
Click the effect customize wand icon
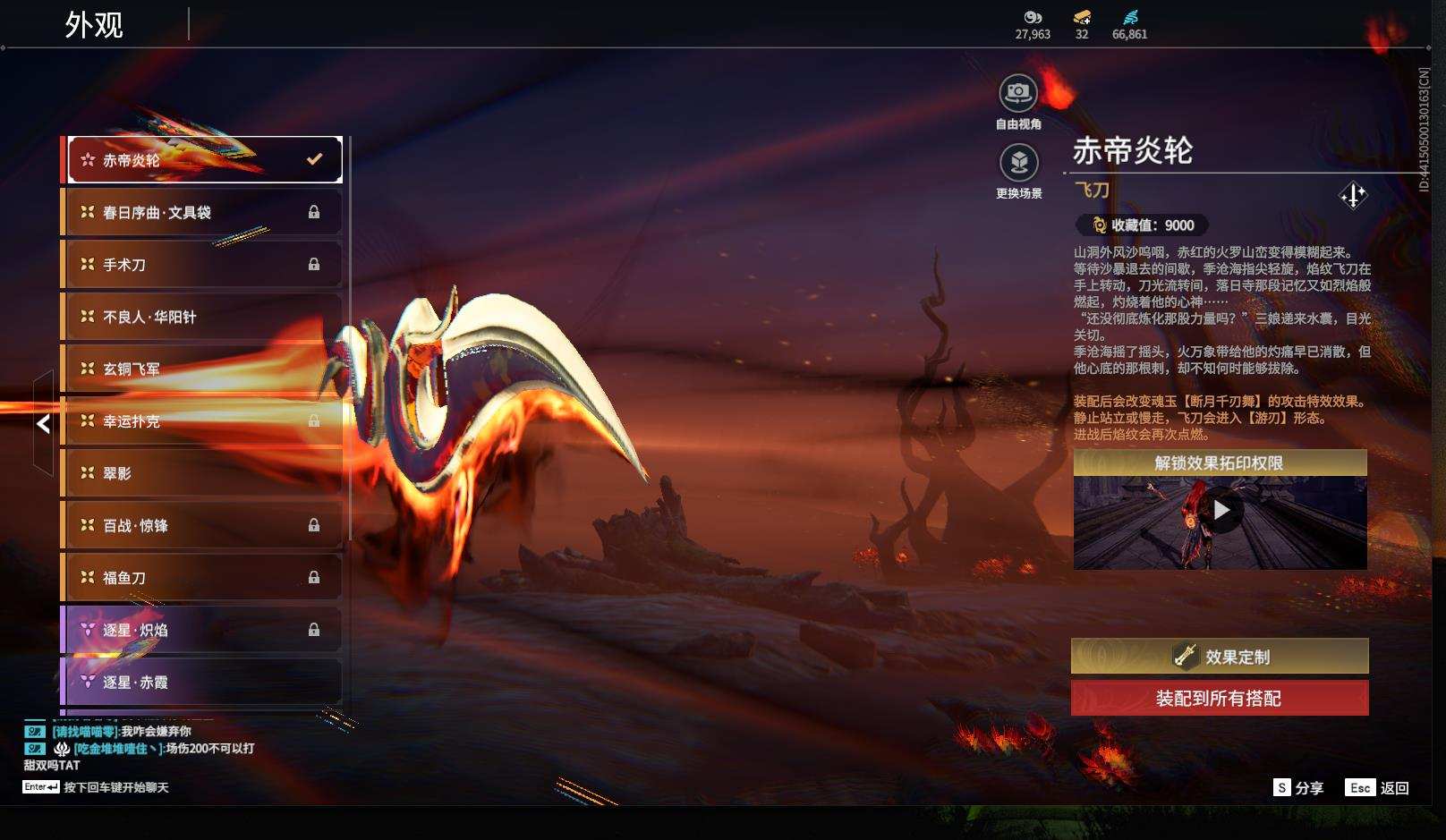pyautogui.click(x=1186, y=656)
